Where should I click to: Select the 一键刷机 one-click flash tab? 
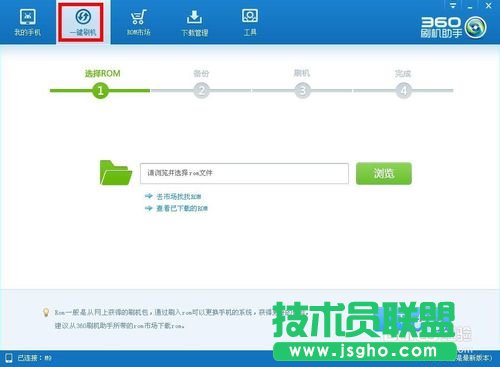click(x=83, y=23)
